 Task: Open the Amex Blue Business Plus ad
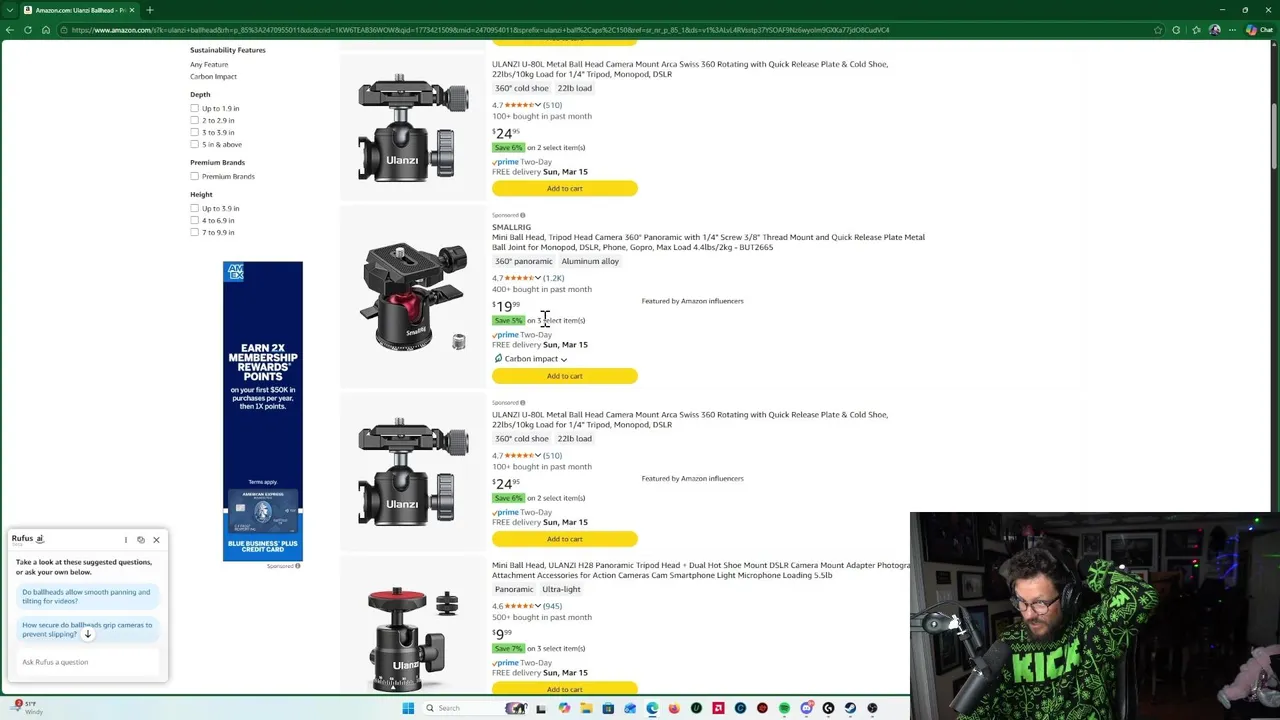point(263,411)
